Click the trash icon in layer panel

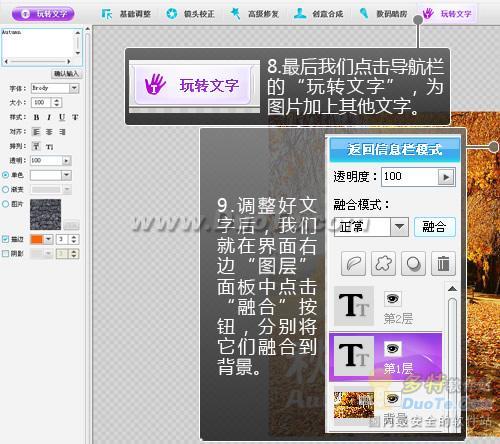(x=443, y=264)
